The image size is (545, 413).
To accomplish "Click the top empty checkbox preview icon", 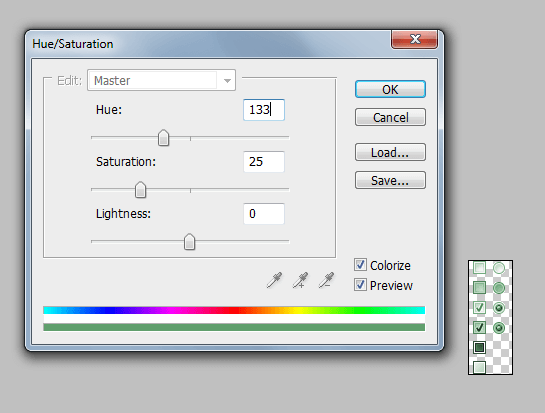I will 479,268.
